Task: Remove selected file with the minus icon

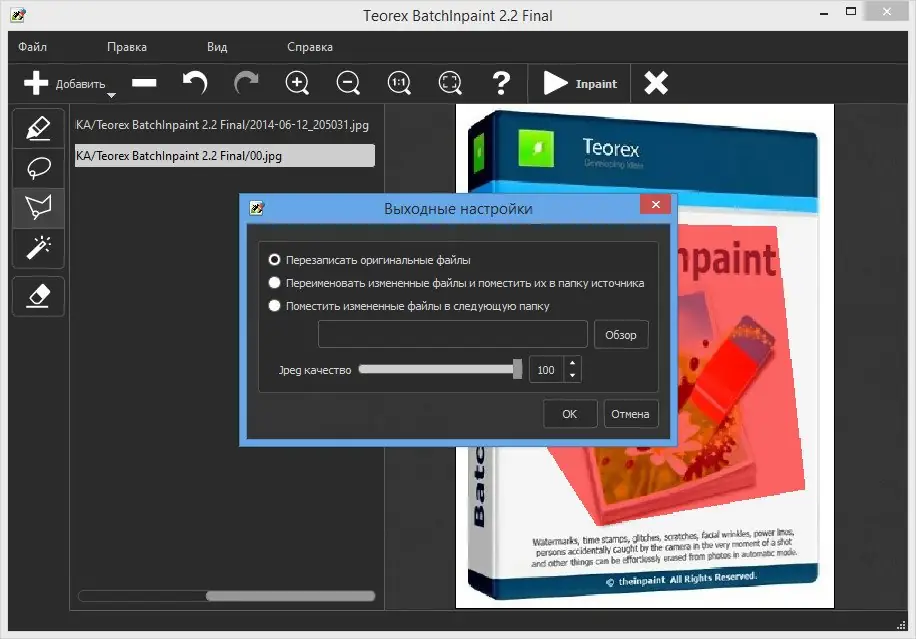Action: click(x=144, y=83)
